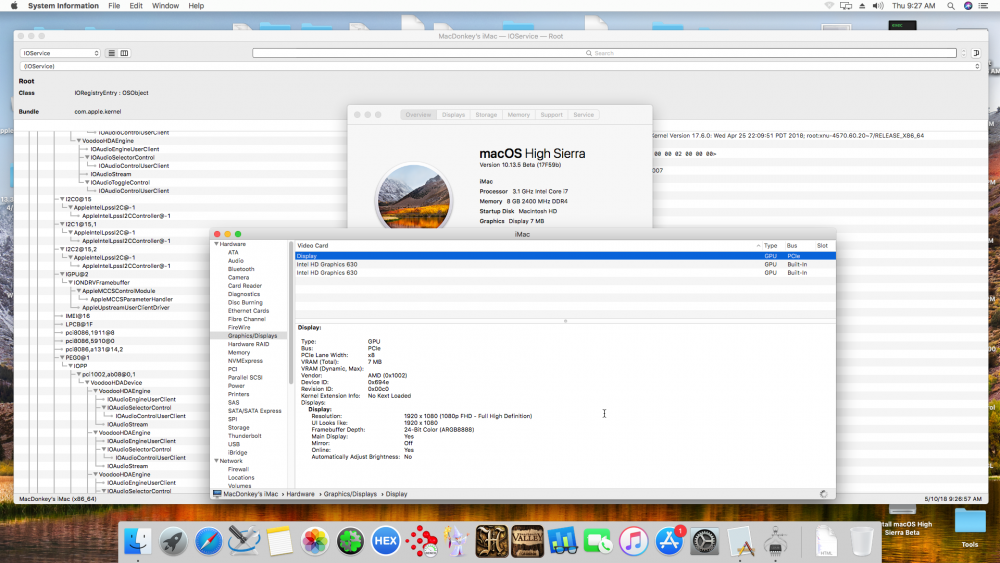The image size is (1000, 563).
Task: Open Safari compass icon in Dock
Action: (209, 541)
